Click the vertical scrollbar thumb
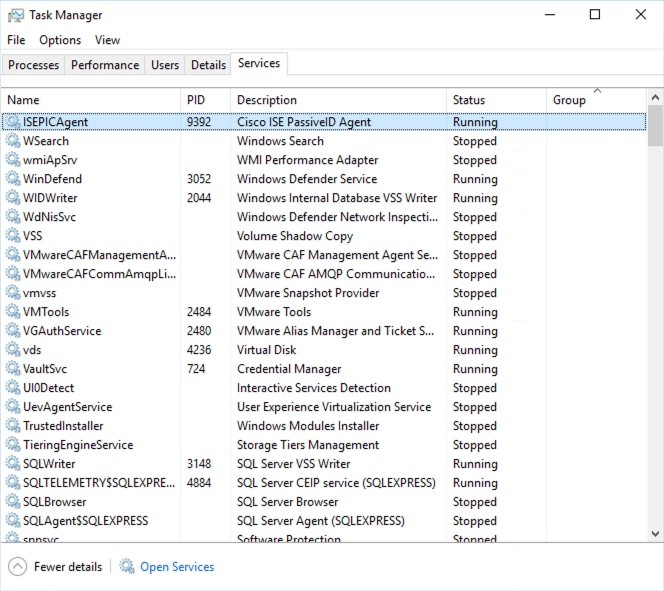 [x=655, y=126]
